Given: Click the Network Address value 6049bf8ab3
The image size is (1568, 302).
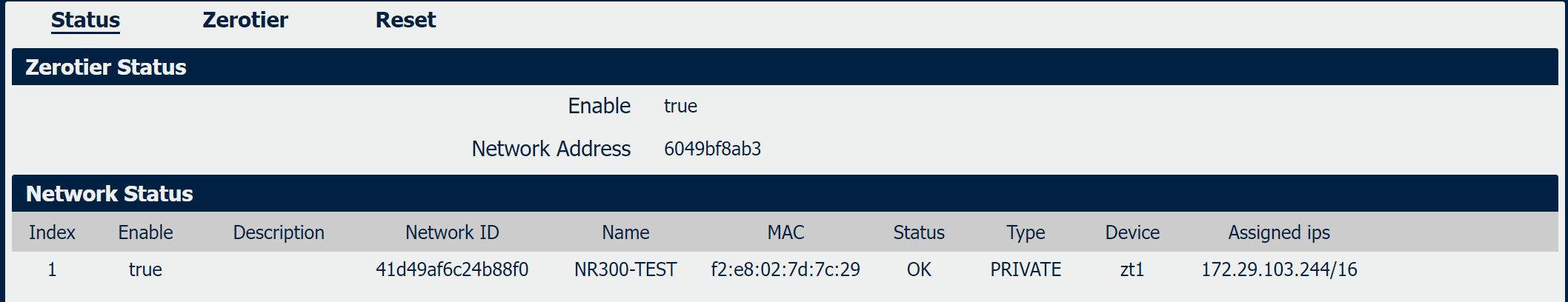Looking at the screenshot, I should tap(712, 149).
